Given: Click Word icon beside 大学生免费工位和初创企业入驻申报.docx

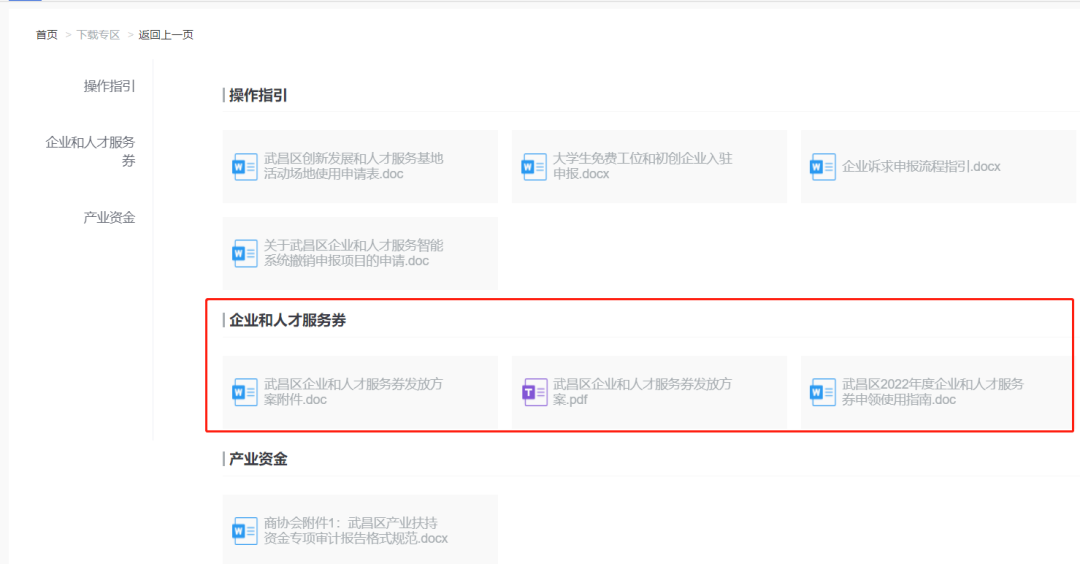Looking at the screenshot, I should [x=534, y=166].
